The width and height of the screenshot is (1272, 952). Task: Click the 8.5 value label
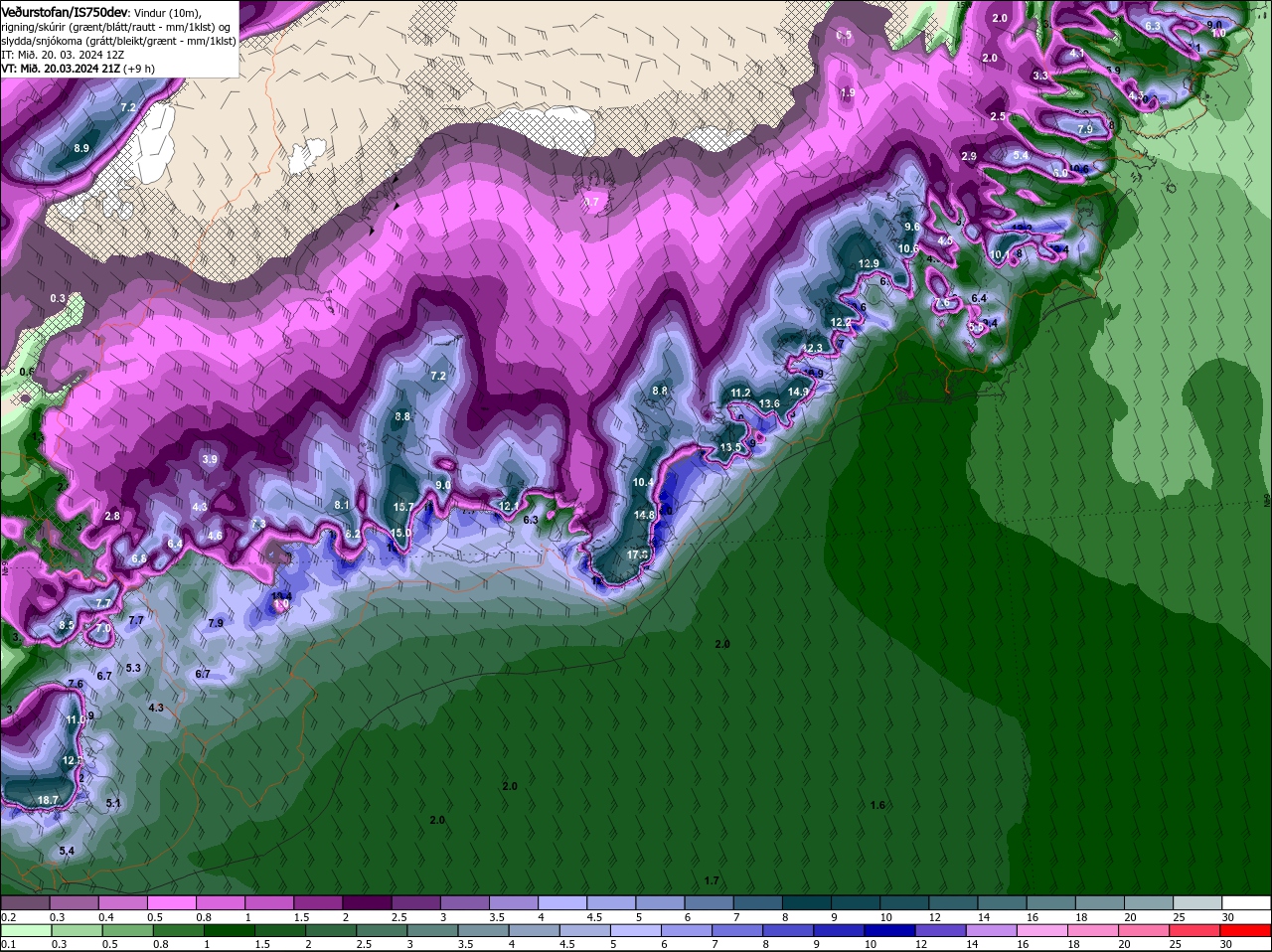click(x=67, y=625)
